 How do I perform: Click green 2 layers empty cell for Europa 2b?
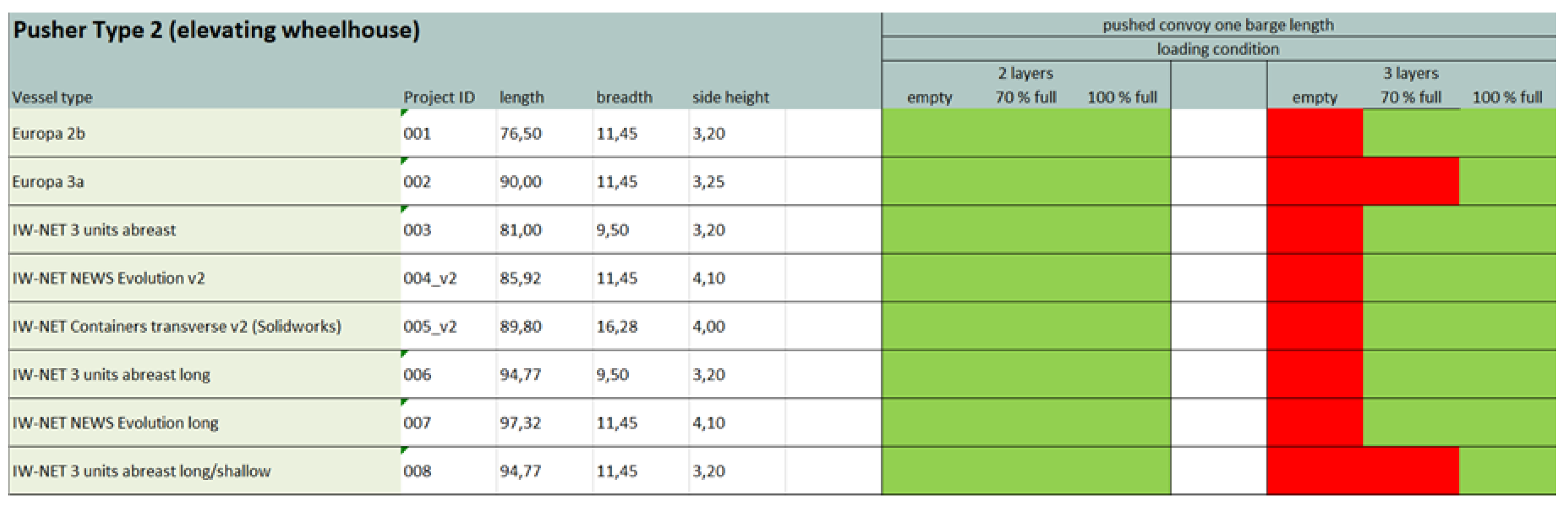pyautogui.click(x=930, y=133)
